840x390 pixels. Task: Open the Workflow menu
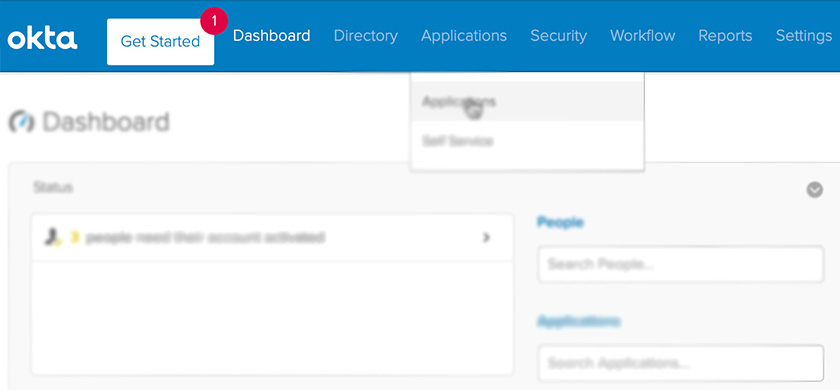click(x=642, y=36)
